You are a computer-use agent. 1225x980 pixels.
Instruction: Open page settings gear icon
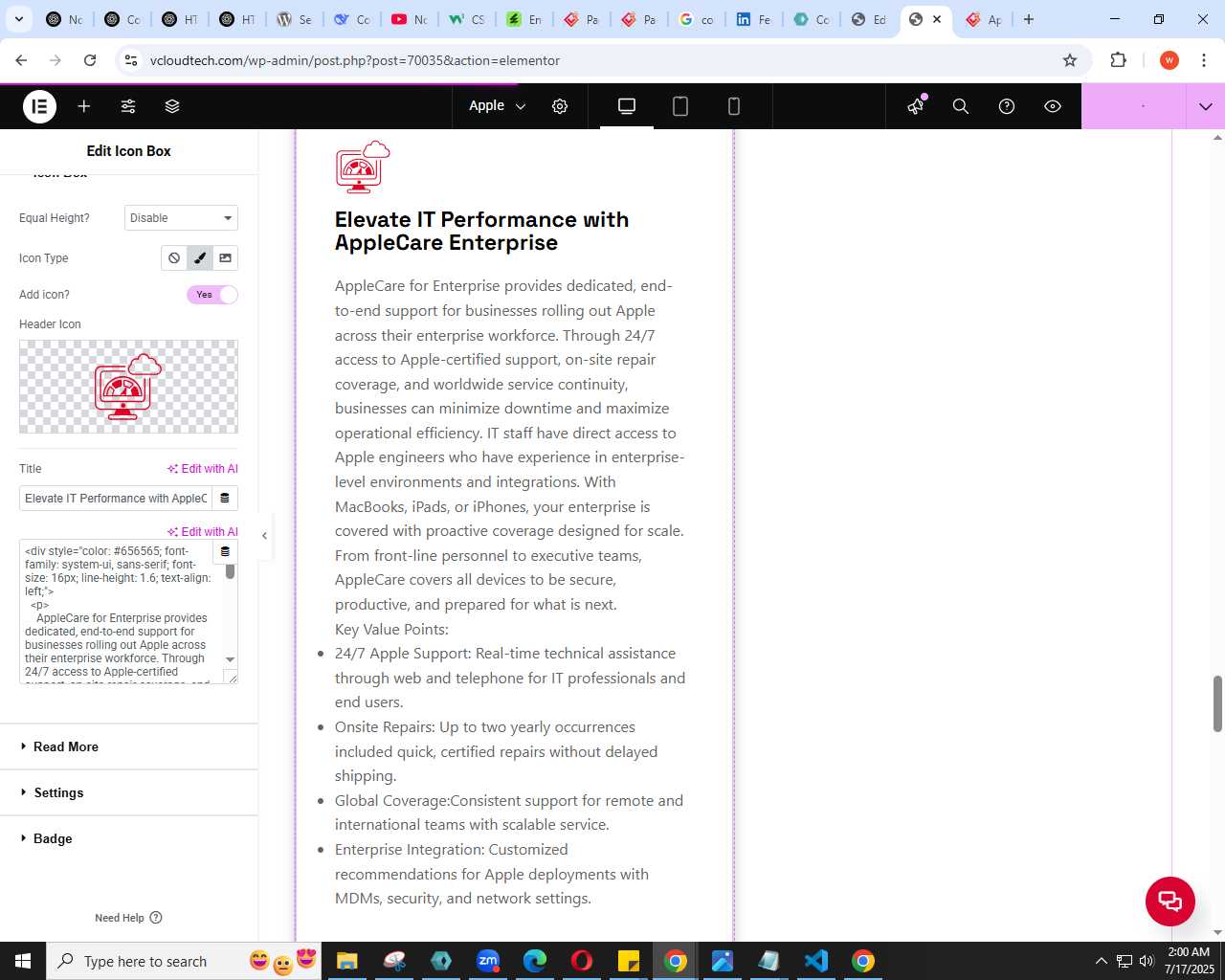(560, 106)
